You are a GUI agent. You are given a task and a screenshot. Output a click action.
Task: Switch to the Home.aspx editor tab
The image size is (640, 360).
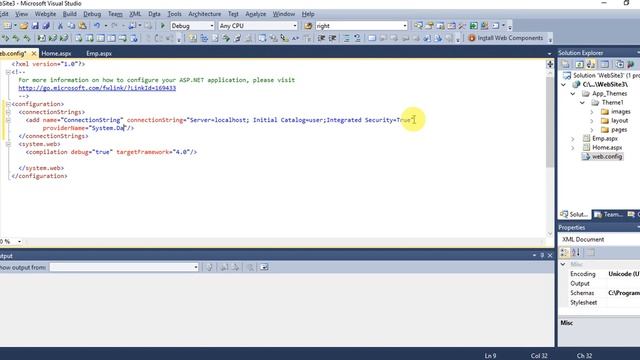pos(56,53)
